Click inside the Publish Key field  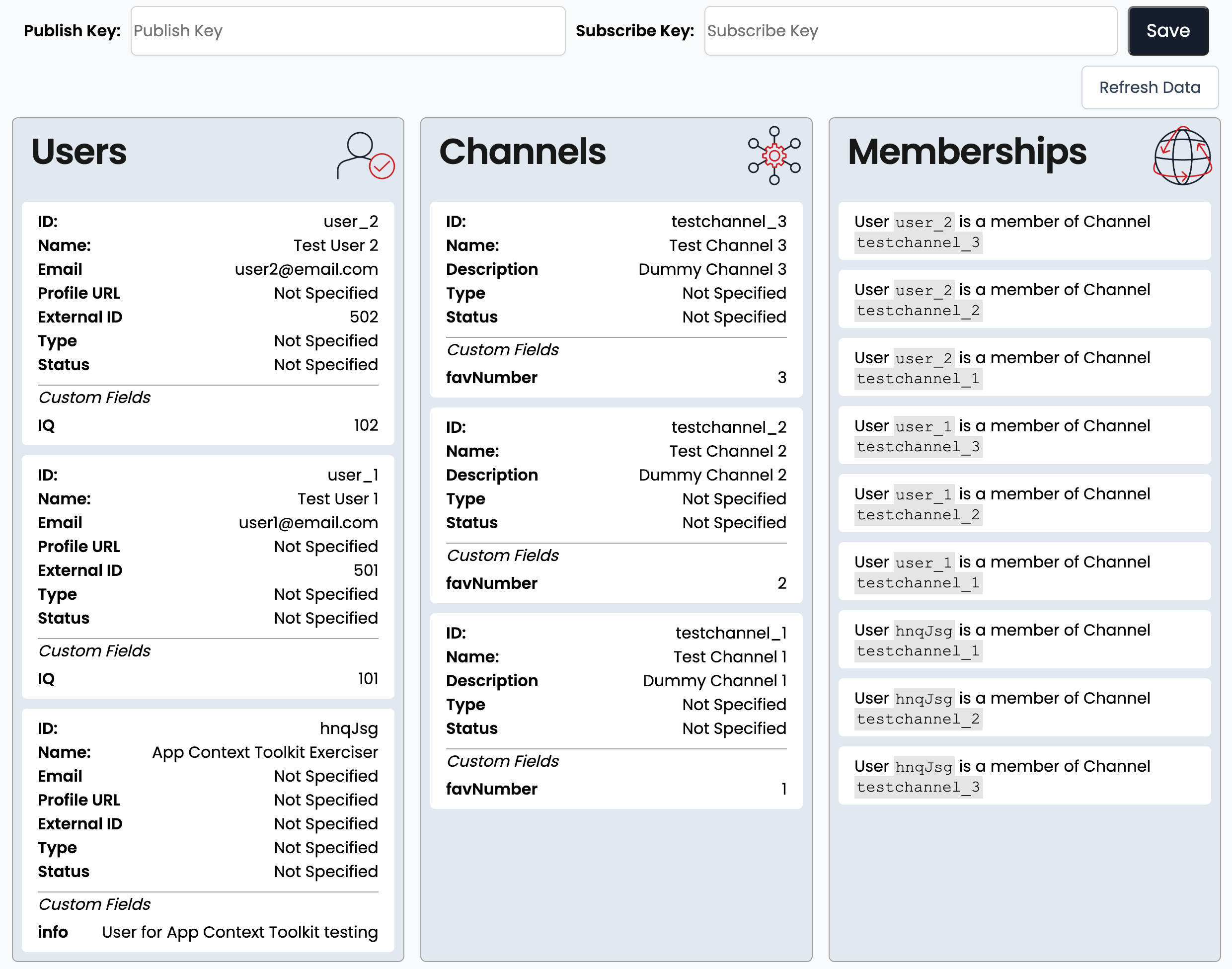click(347, 31)
